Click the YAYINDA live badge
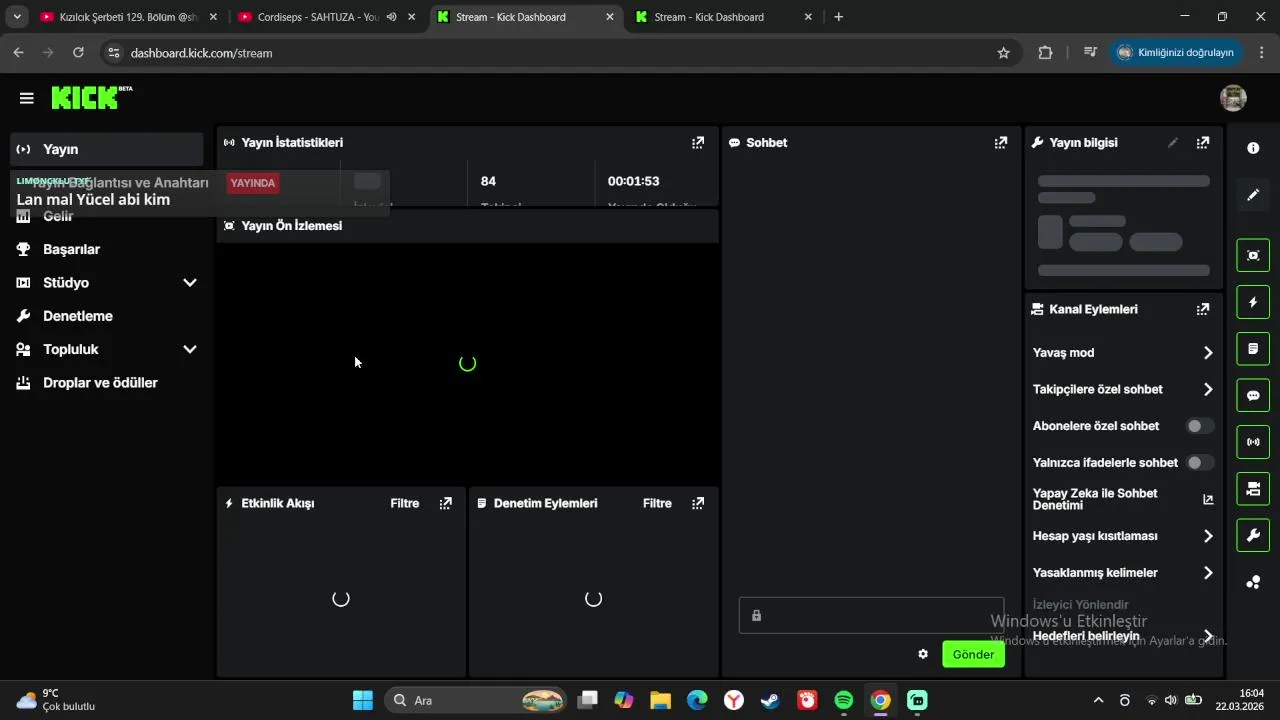 (253, 183)
